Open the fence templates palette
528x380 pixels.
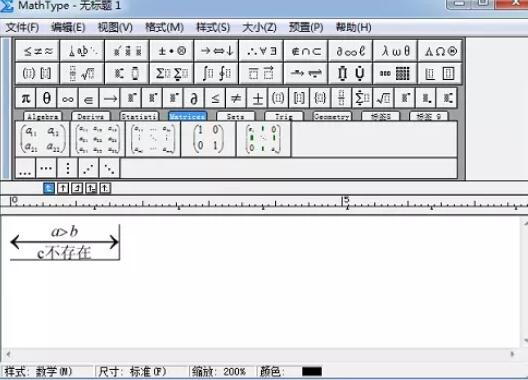tap(37, 73)
